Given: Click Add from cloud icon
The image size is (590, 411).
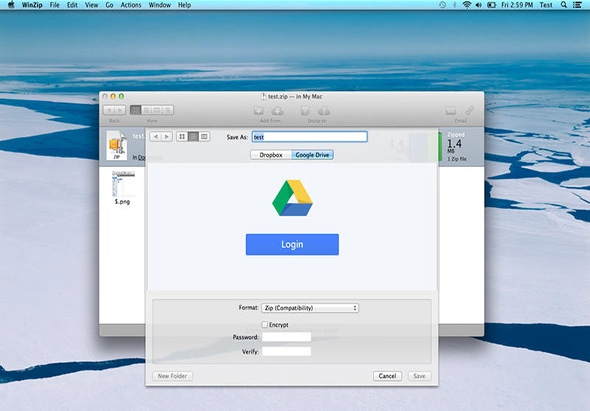Looking at the screenshot, I should pyautogui.click(x=277, y=110).
